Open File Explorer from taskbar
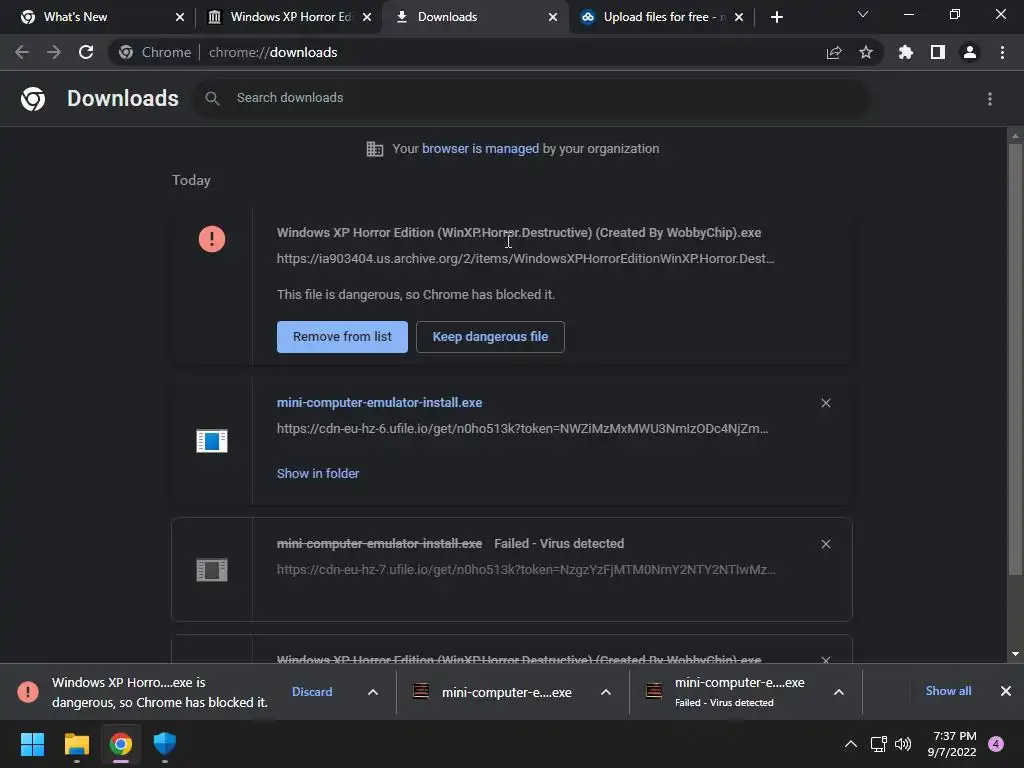The image size is (1024, 768). click(76, 744)
